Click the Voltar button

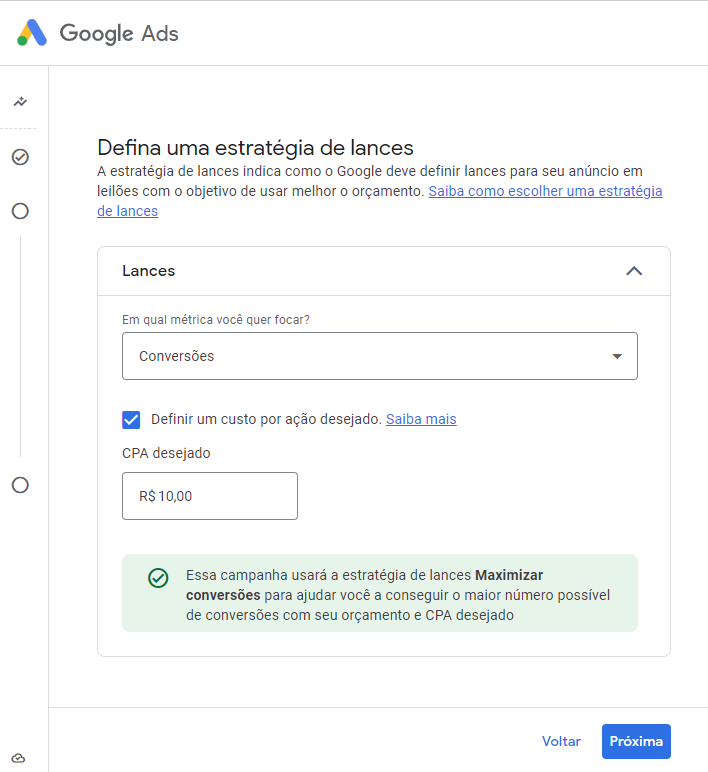click(561, 741)
